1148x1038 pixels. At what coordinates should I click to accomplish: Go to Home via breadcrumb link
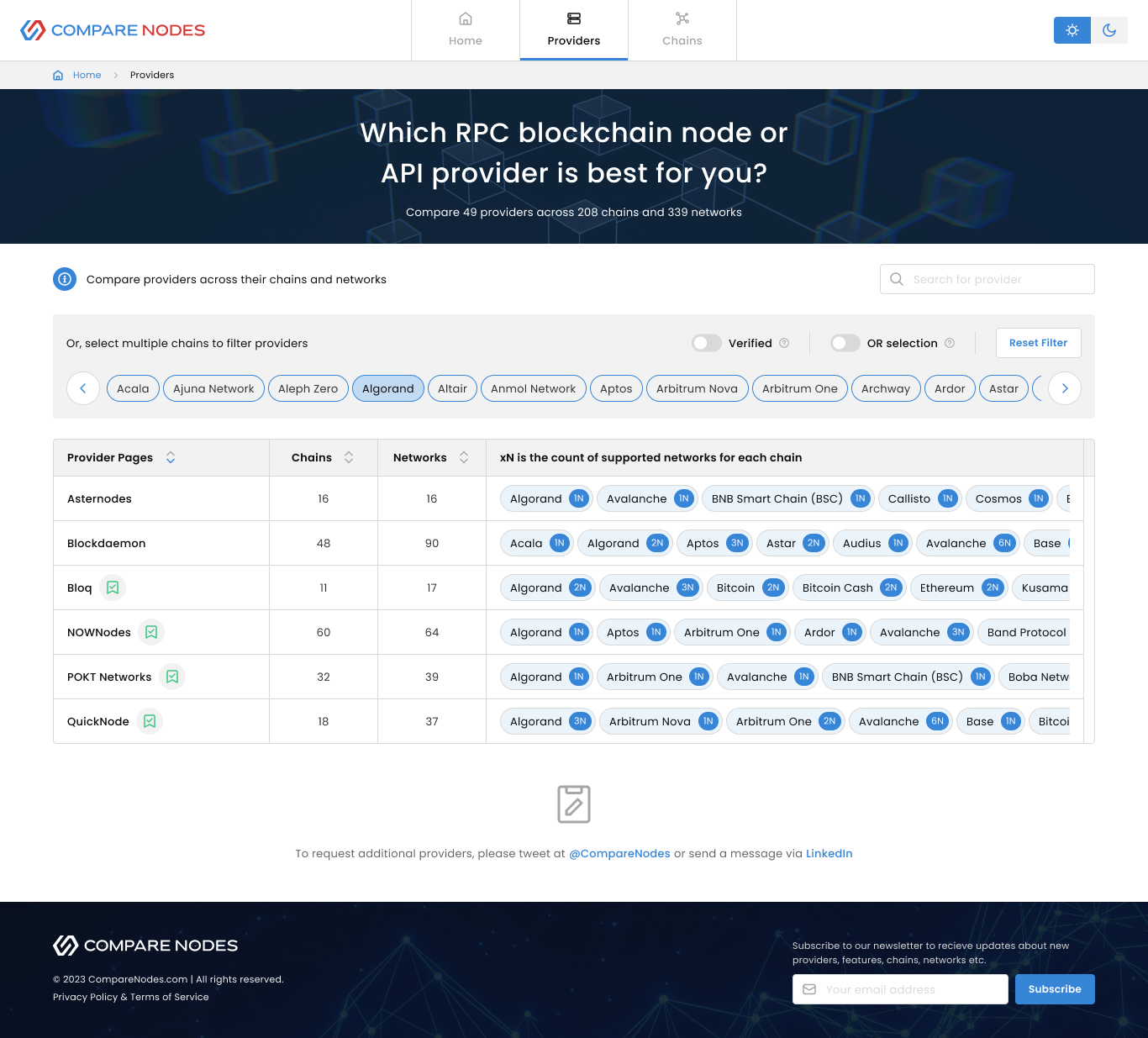[x=87, y=75]
